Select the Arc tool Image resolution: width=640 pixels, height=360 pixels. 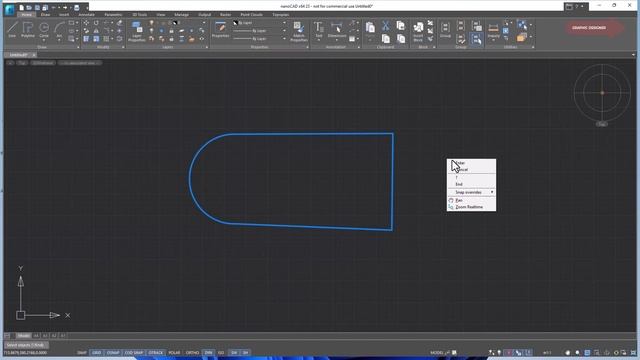click(x=59, y=29)
